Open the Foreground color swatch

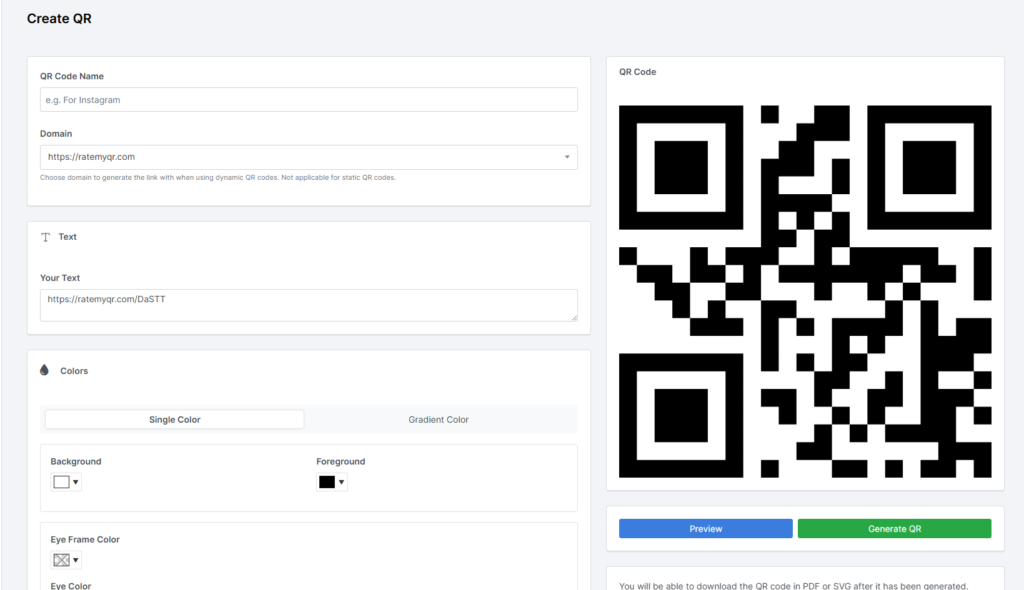(x=327, y=482)
